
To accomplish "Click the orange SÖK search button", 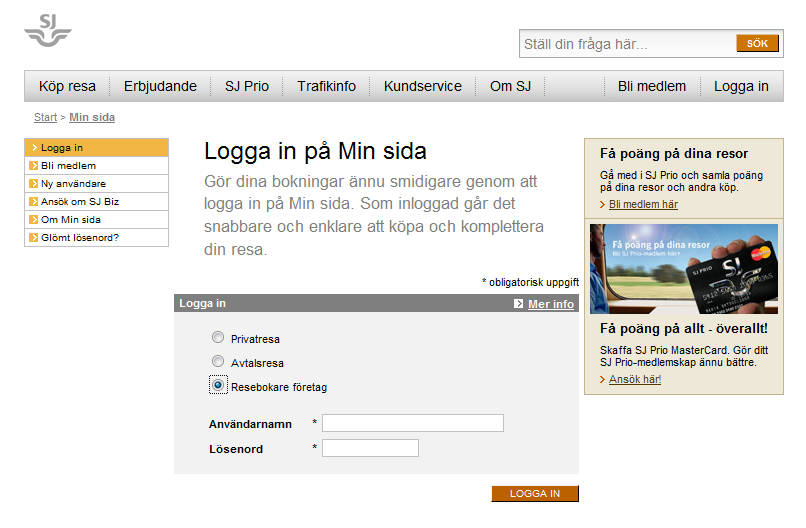I will tap(757, 43).
